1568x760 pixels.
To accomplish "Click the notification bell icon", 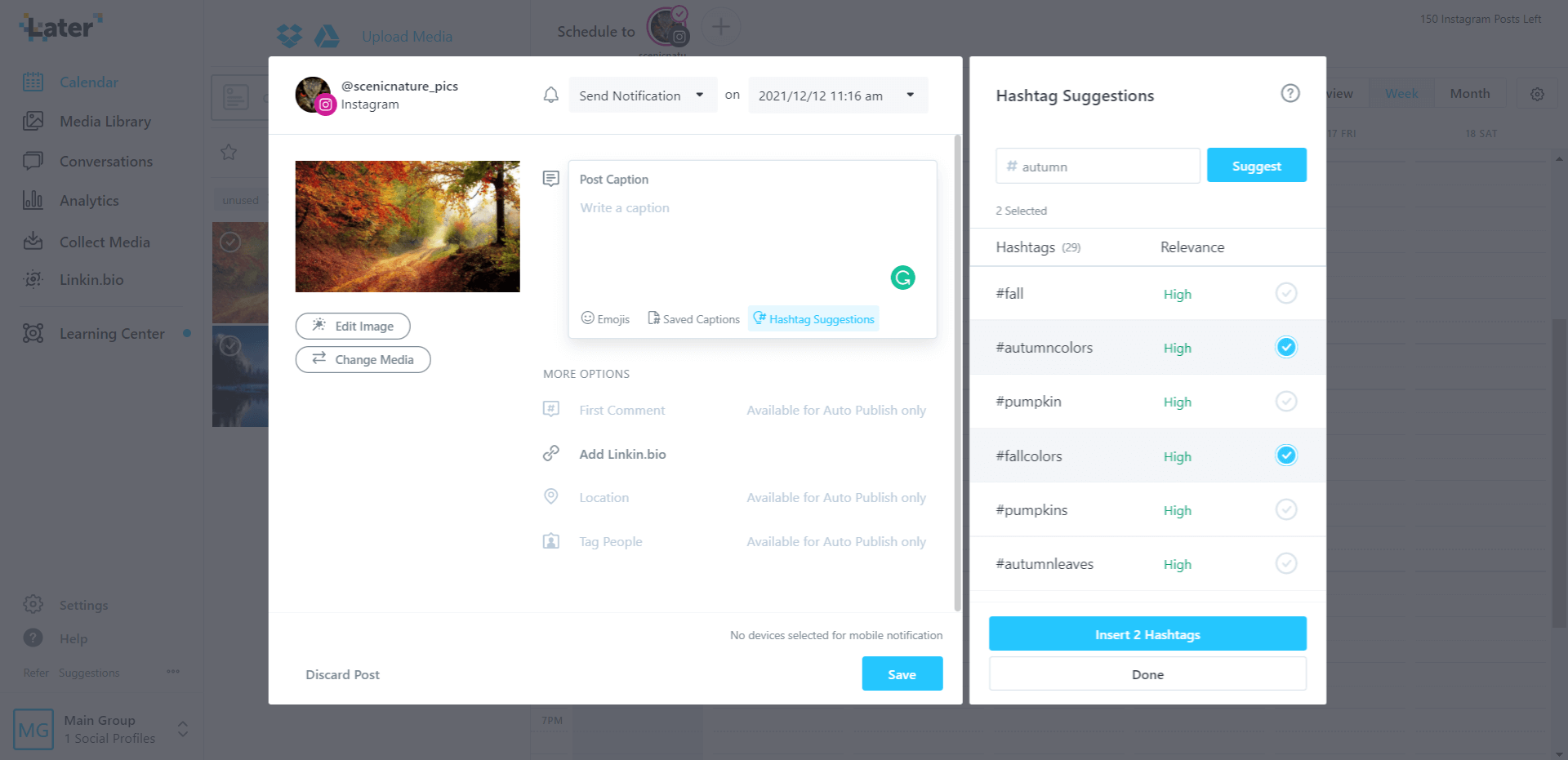I will click(x=551, y=96).
